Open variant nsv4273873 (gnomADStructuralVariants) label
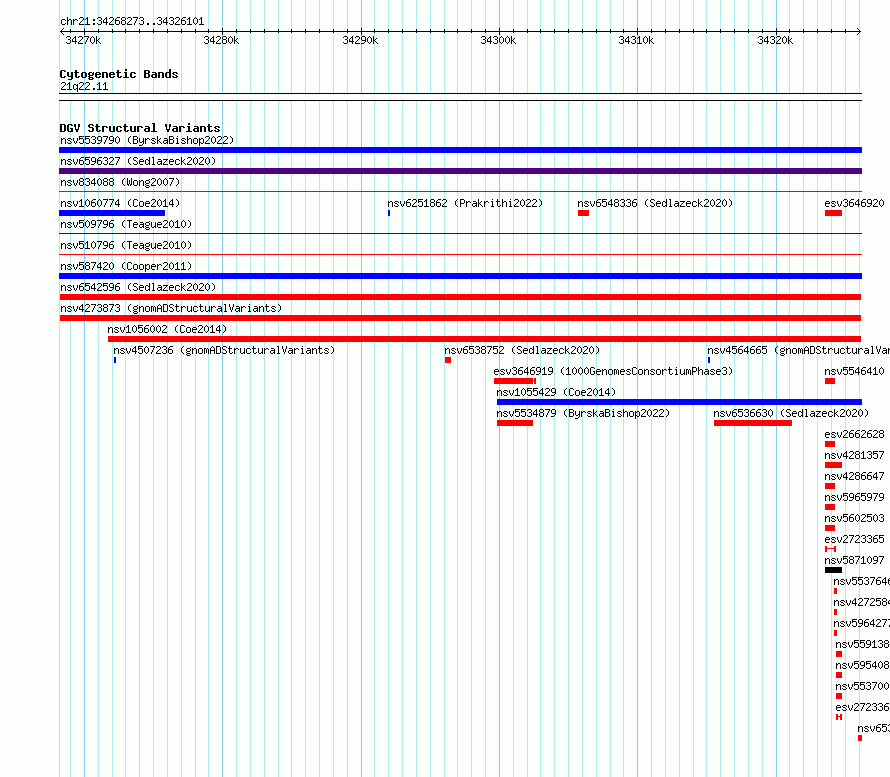The width and height of the screenshot is (890, 777). (171, 308)
